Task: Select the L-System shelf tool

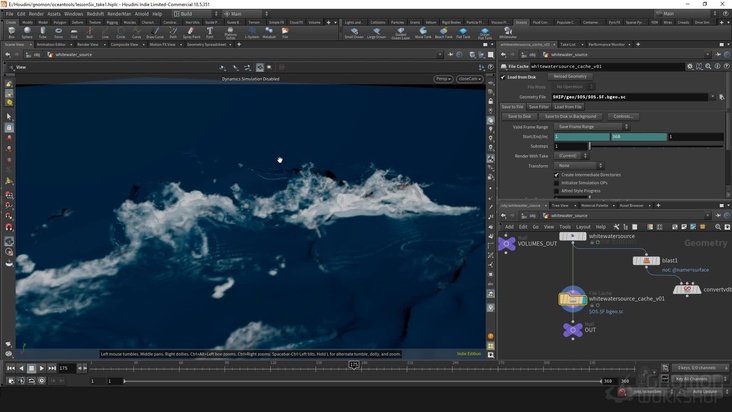Action: (252, 32)
